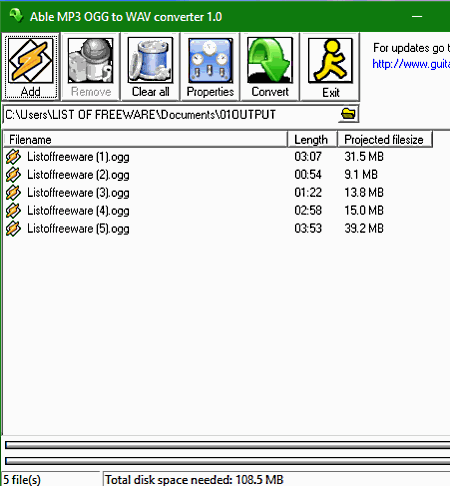Browse the output folder with the folder icon

point(348,114)
